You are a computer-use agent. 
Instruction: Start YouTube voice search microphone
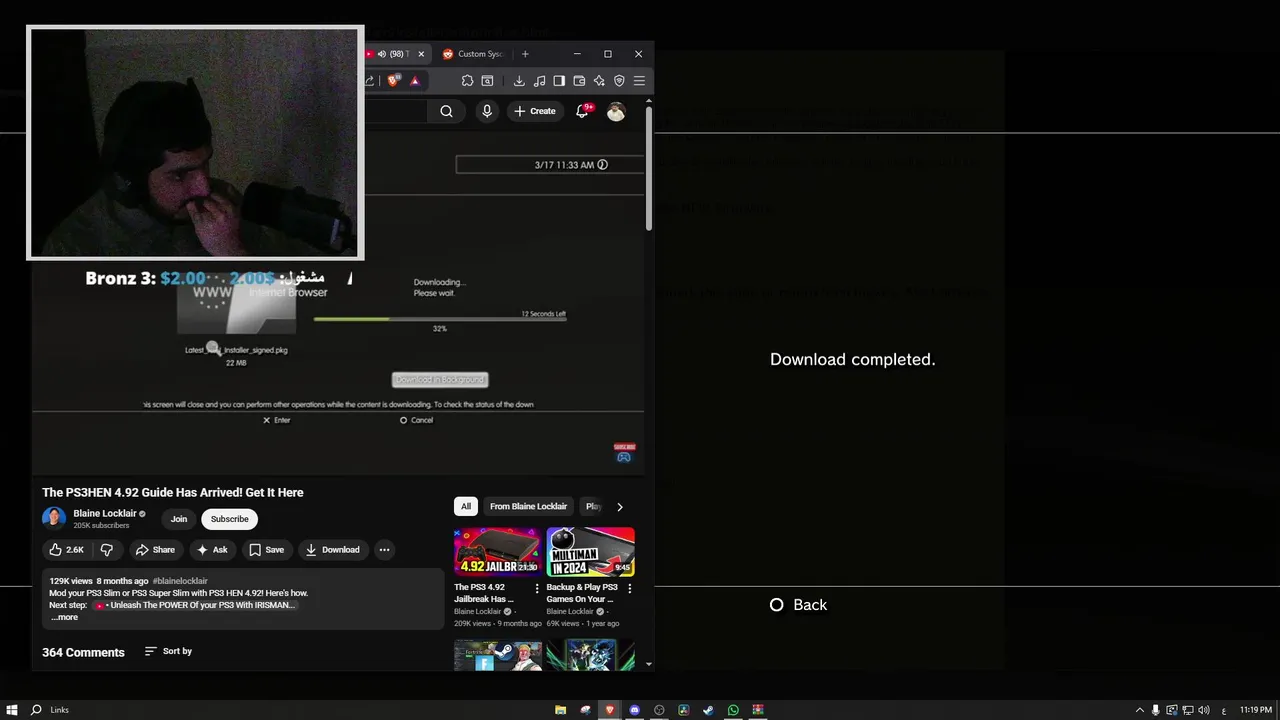487,111
